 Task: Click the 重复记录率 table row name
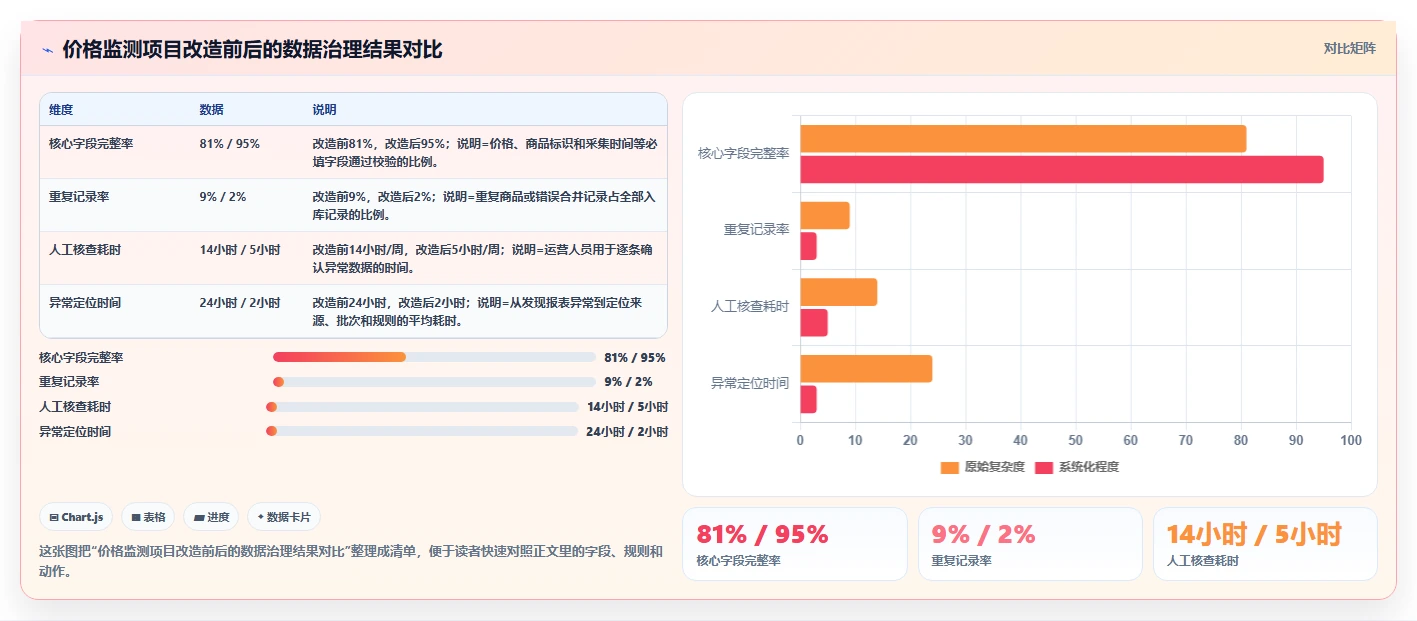click(x=79, y=197)
